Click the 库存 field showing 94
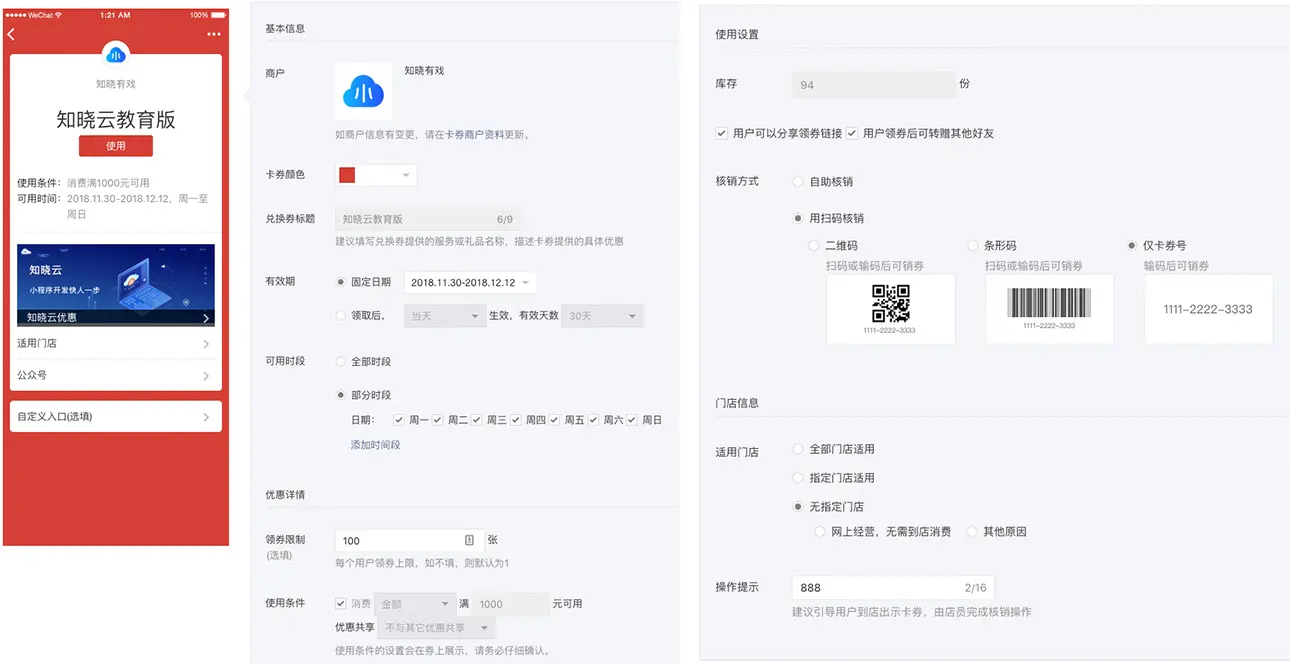 pos(872,85)
